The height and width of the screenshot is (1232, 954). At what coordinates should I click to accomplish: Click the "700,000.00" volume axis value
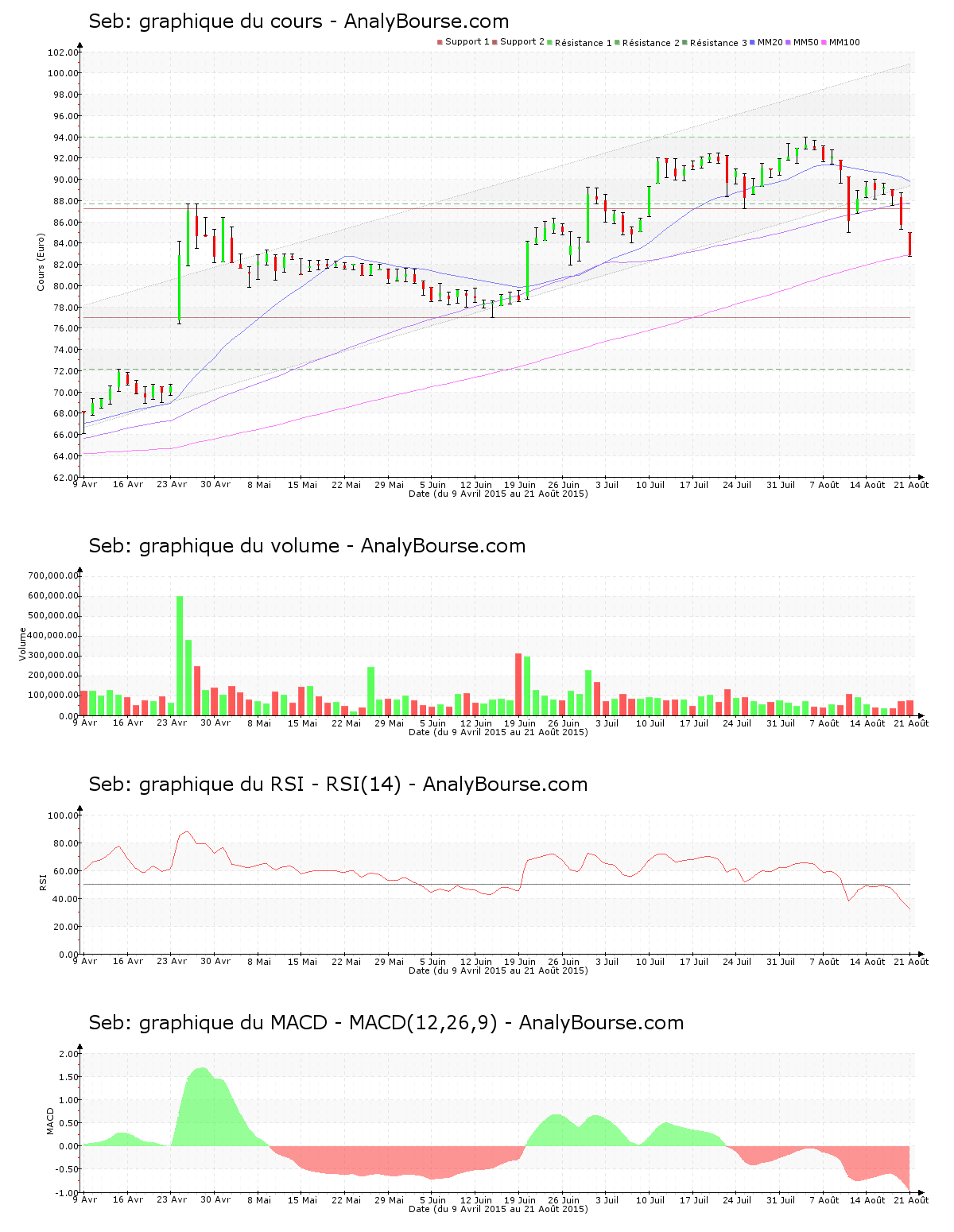tap(52, 576)
